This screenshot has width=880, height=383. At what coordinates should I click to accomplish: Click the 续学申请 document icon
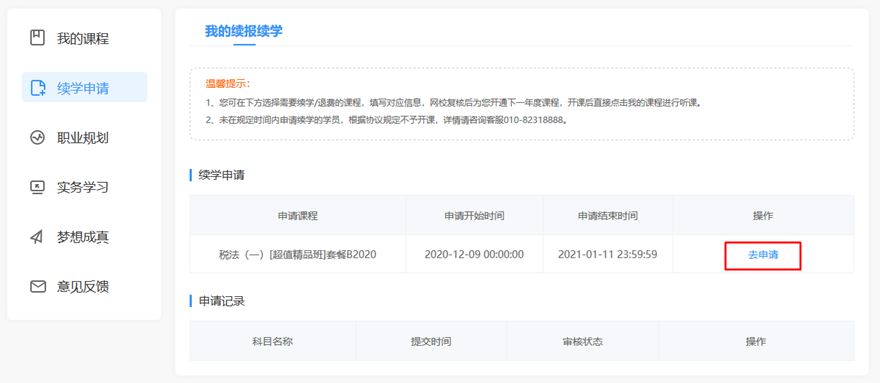pos(37,88)
